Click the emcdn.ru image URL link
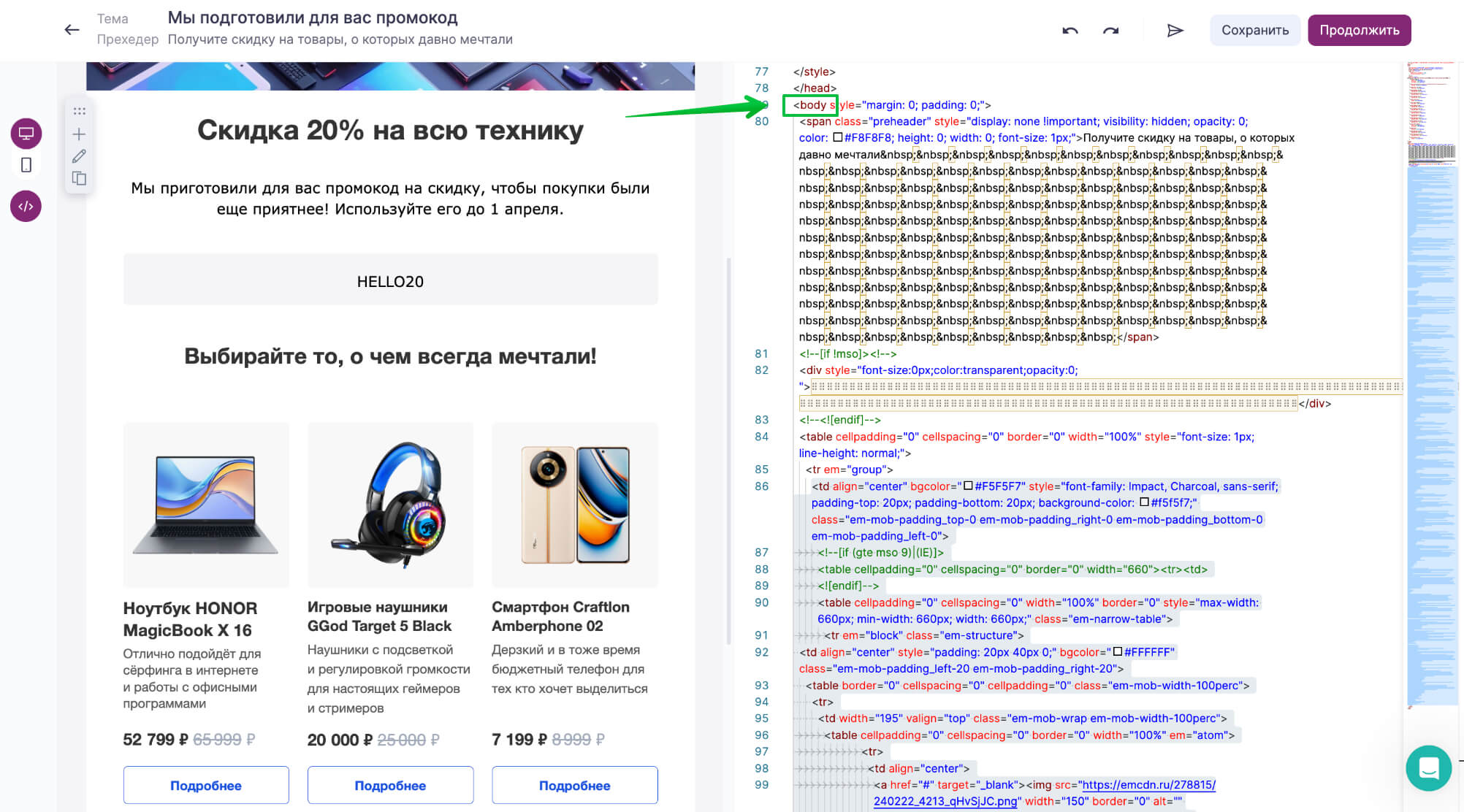The width and height of the screenshot is (1464, 812). coord(1045,793)
